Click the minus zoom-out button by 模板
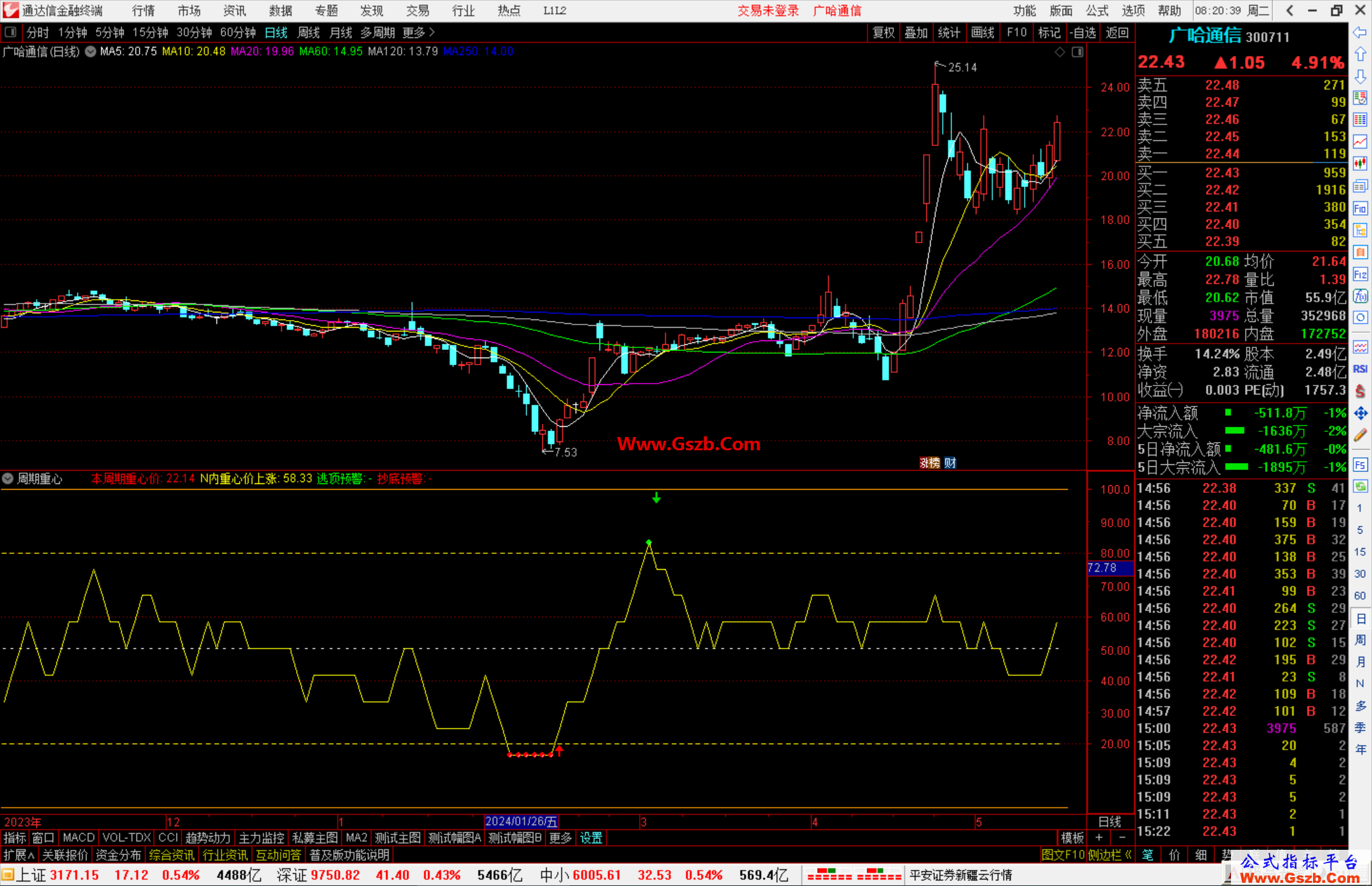 tap(1122, 838)
